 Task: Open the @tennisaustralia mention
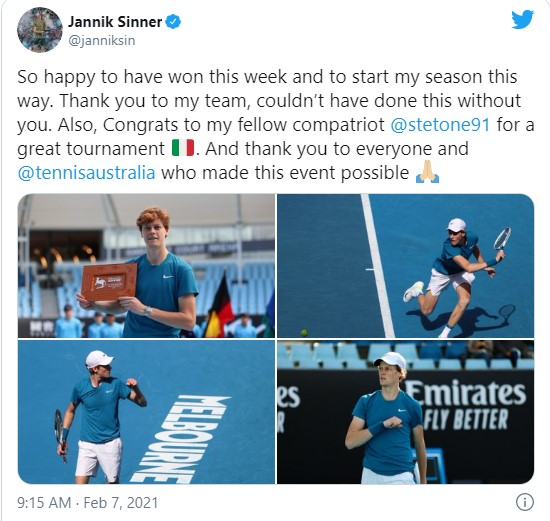click(86, 173)
